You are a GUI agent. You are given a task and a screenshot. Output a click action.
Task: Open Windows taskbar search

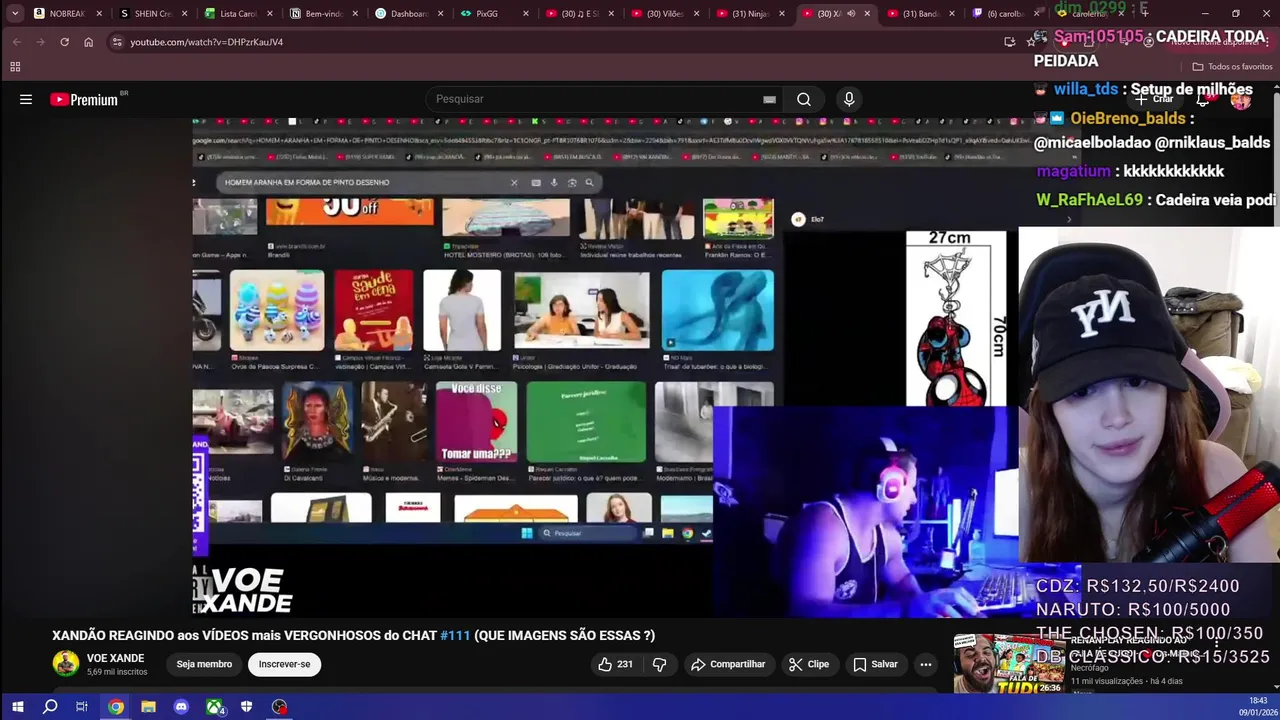click(x=50, y=707)
